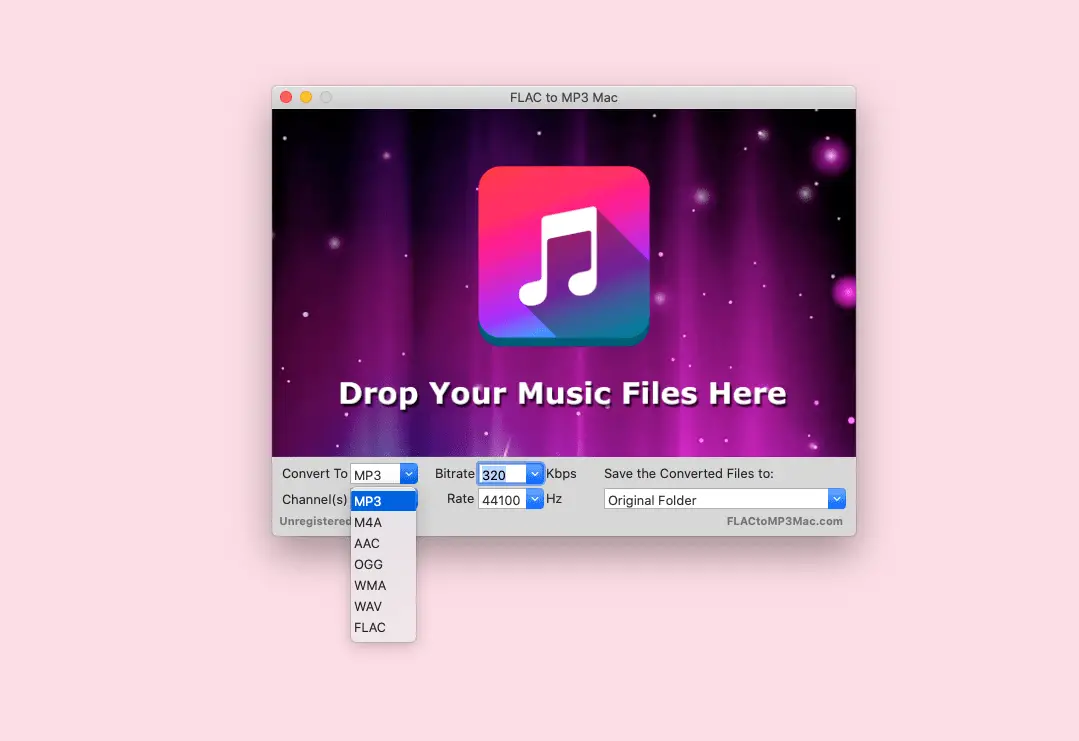Choose M4A from the format list
1079x741 pixels.
383,522
